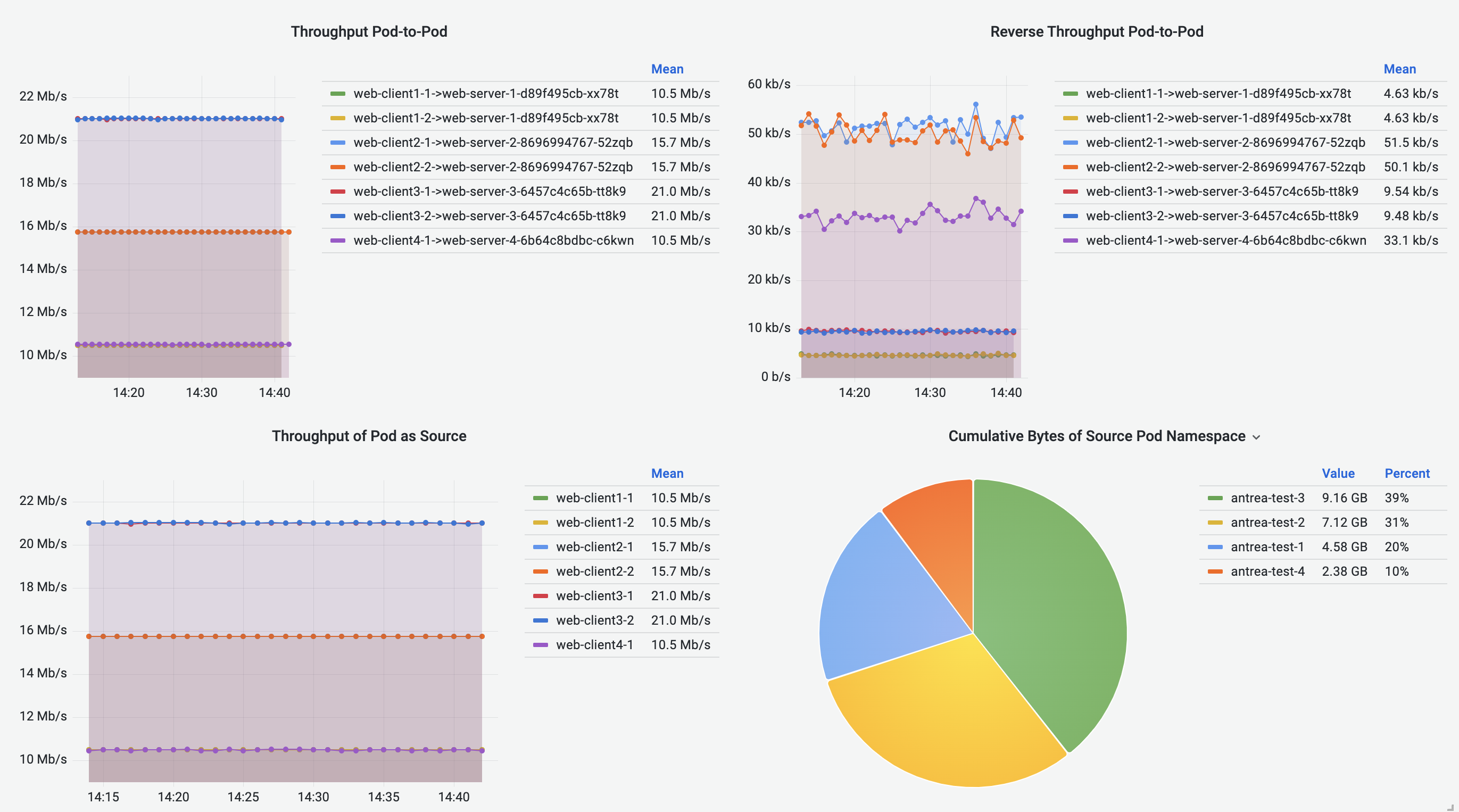1459x812 pixels.
Task: Select web-client1-1 in Pod as Source legend
Action: coord(595,498)
